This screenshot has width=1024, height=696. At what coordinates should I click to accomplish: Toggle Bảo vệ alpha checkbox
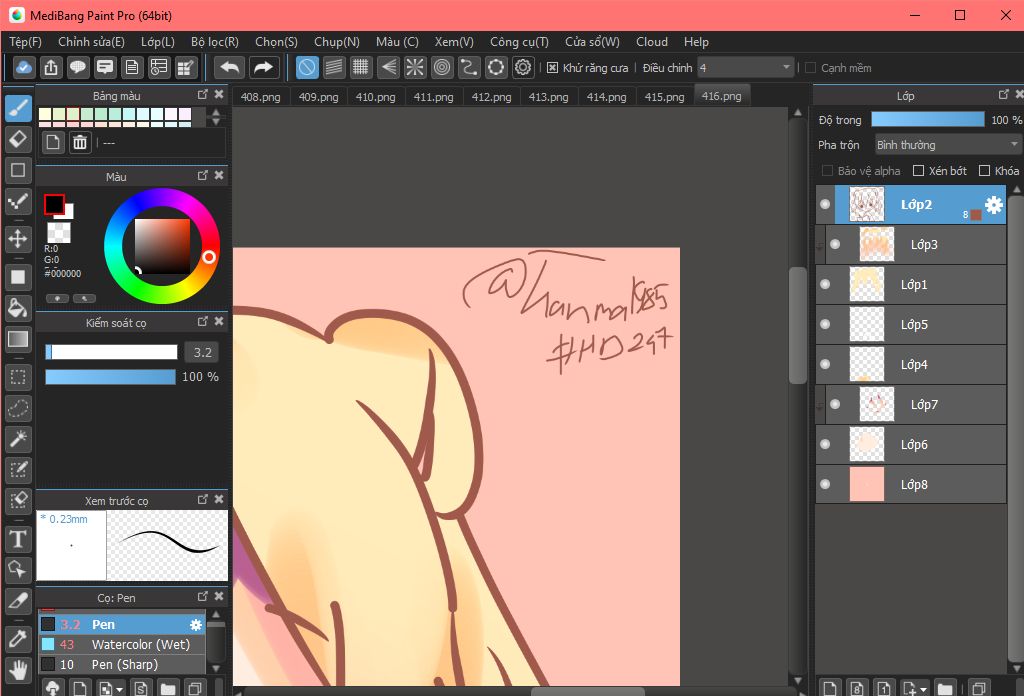pyautogui.click(x=827, y=170)
